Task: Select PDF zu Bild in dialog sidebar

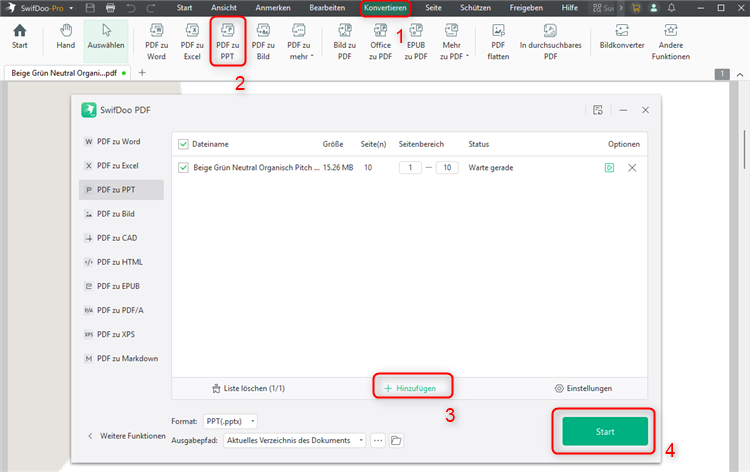Action: pyautogui.click(x=121, y=214)
